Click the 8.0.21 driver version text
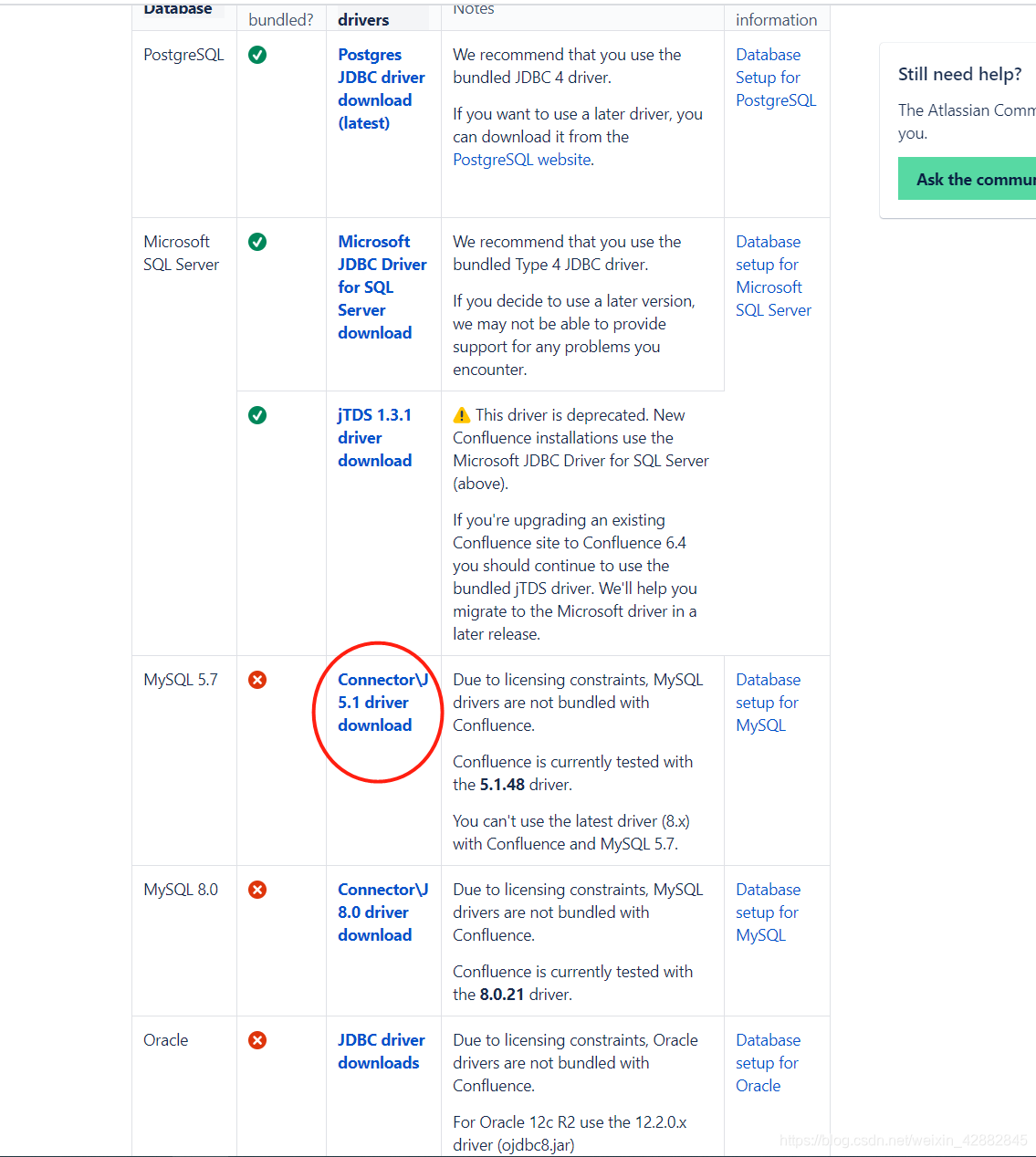Image resolution: width=1036 pixels, height=1157 pixels. tap(502, 995)
